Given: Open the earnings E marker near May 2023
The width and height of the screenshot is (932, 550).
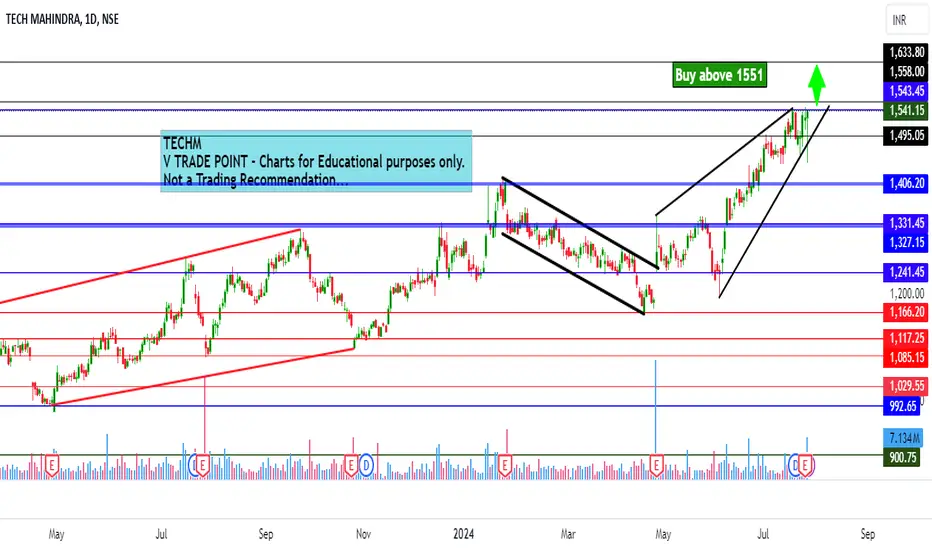Looking at the screenshot, I should point(52,465).
